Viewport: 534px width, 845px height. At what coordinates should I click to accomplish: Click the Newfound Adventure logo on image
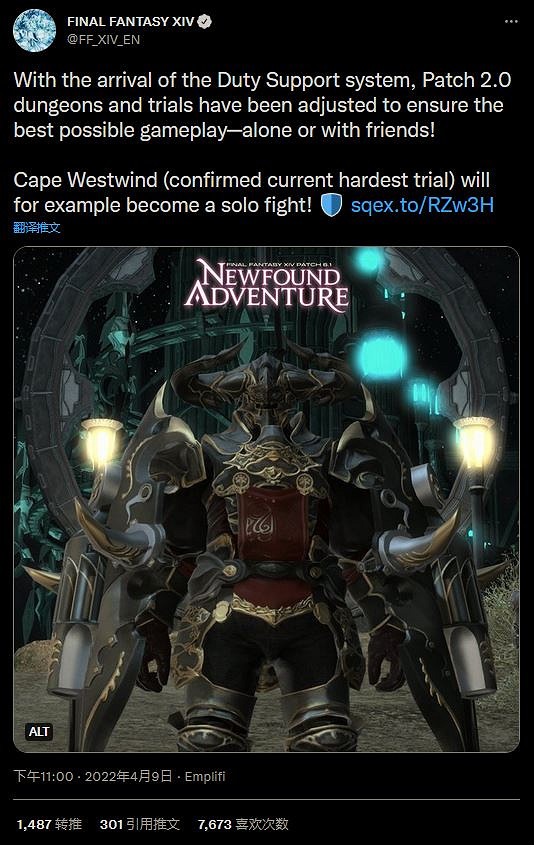point(267,286)
